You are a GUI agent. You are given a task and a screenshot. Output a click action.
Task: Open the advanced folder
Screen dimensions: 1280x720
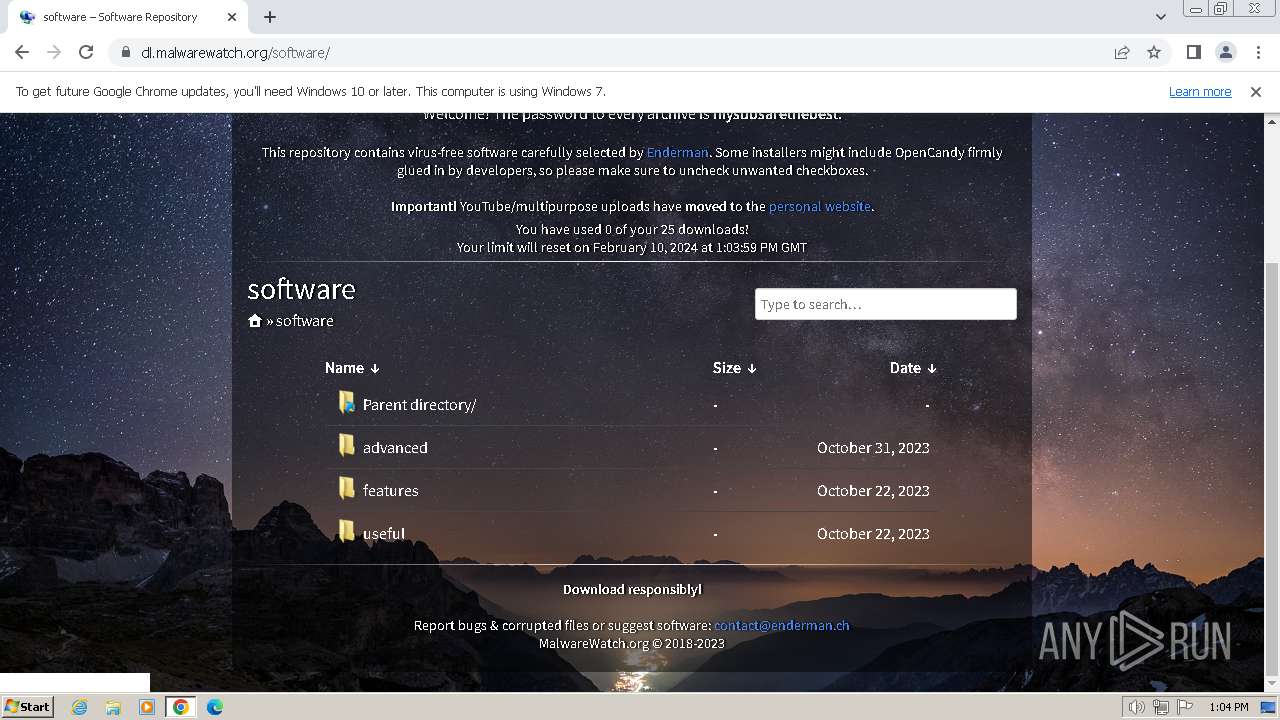[395, 448]
